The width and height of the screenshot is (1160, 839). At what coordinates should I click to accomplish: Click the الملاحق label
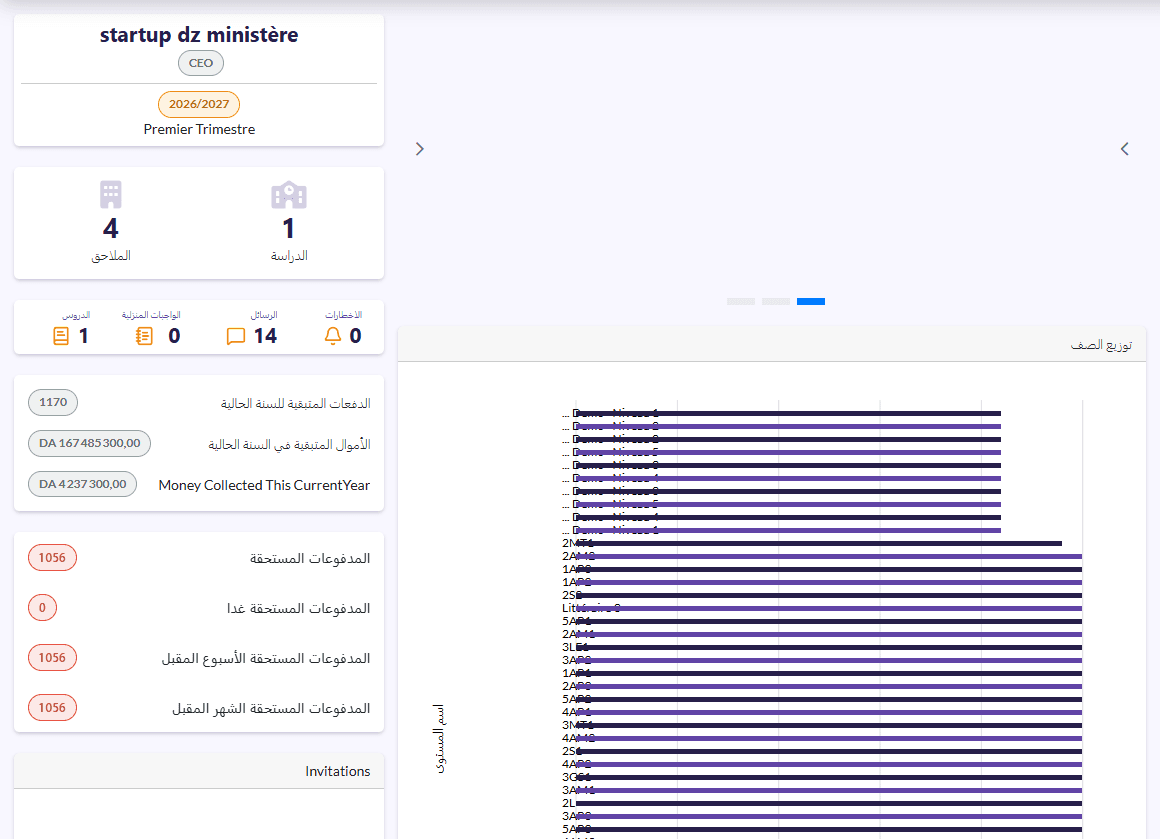click(111, 256)
